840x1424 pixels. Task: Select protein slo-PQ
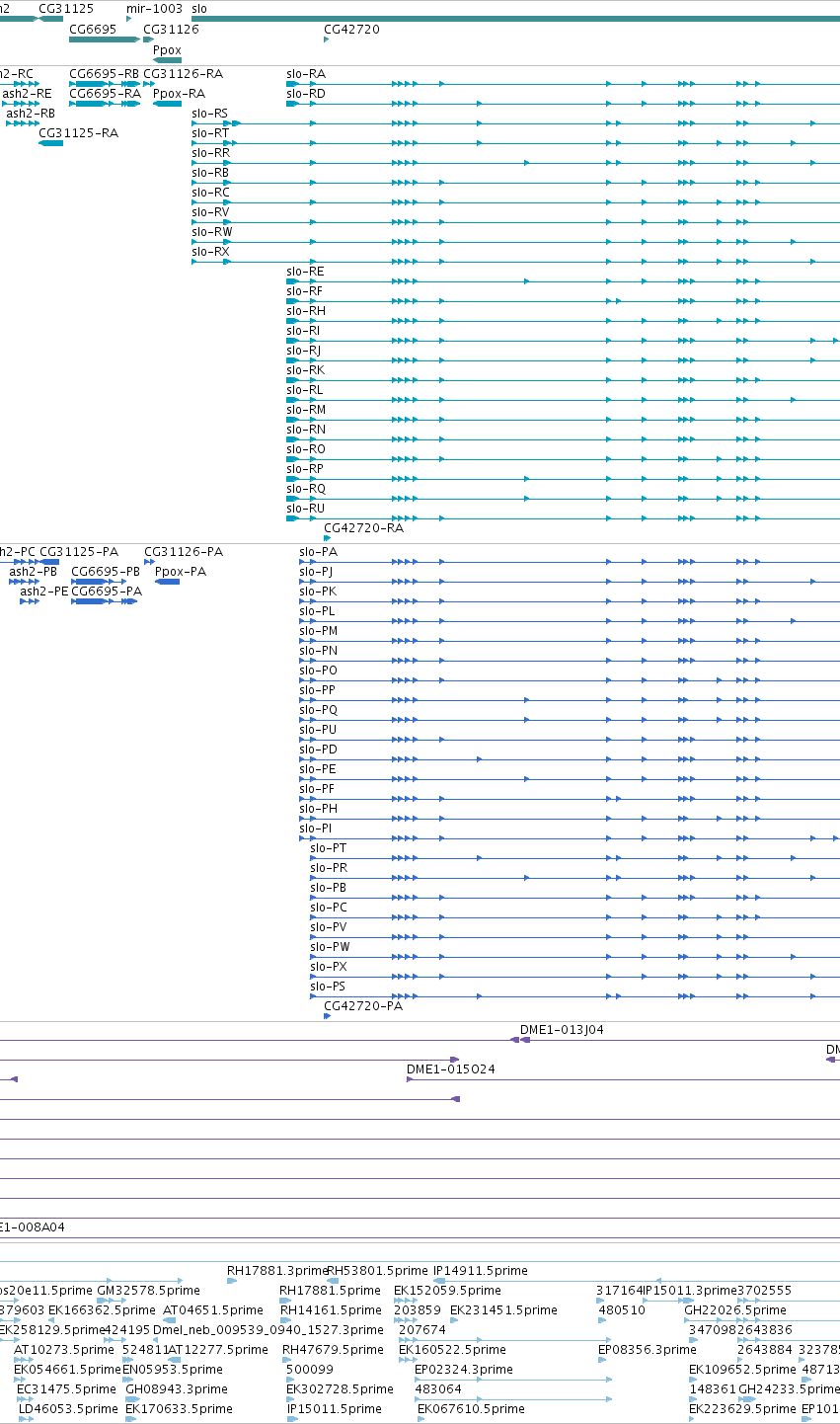click(x=318, y=710)
